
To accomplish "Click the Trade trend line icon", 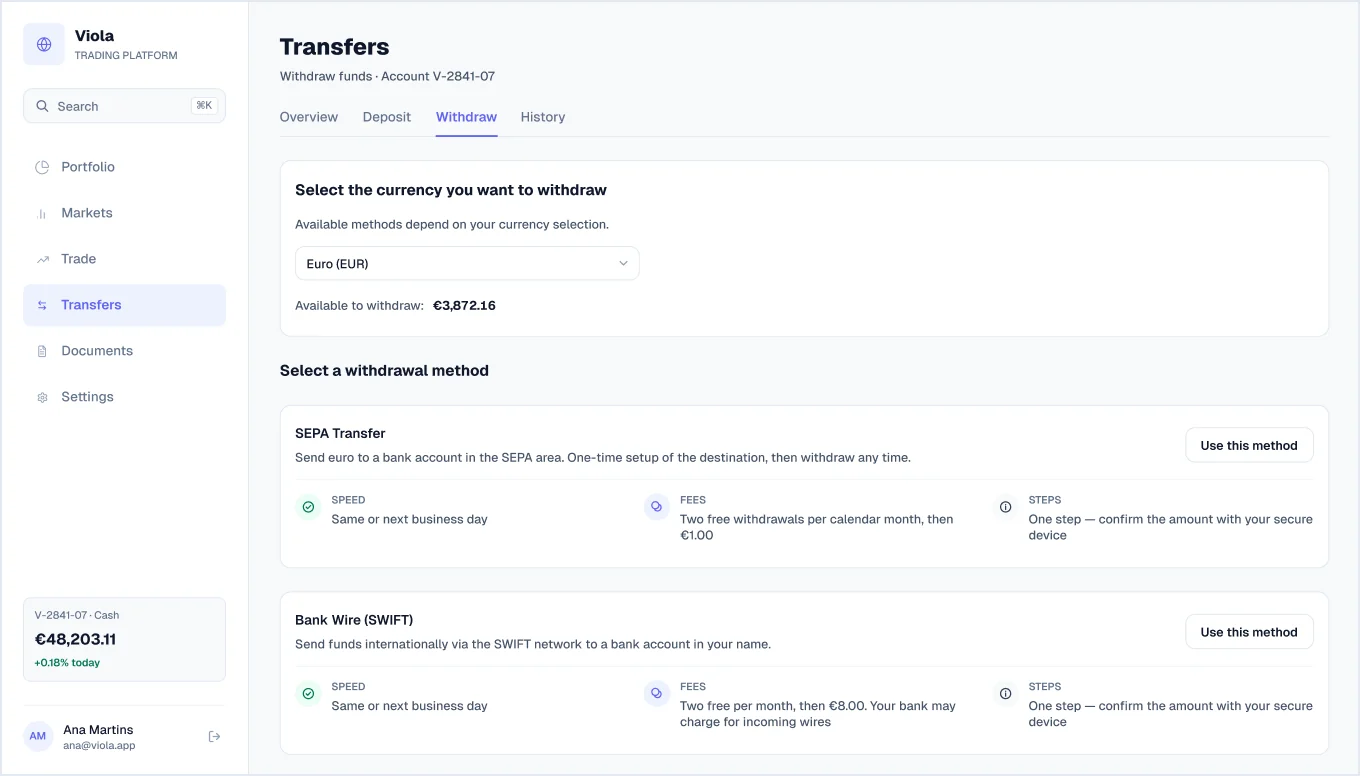I will click(x=42, y=259).
